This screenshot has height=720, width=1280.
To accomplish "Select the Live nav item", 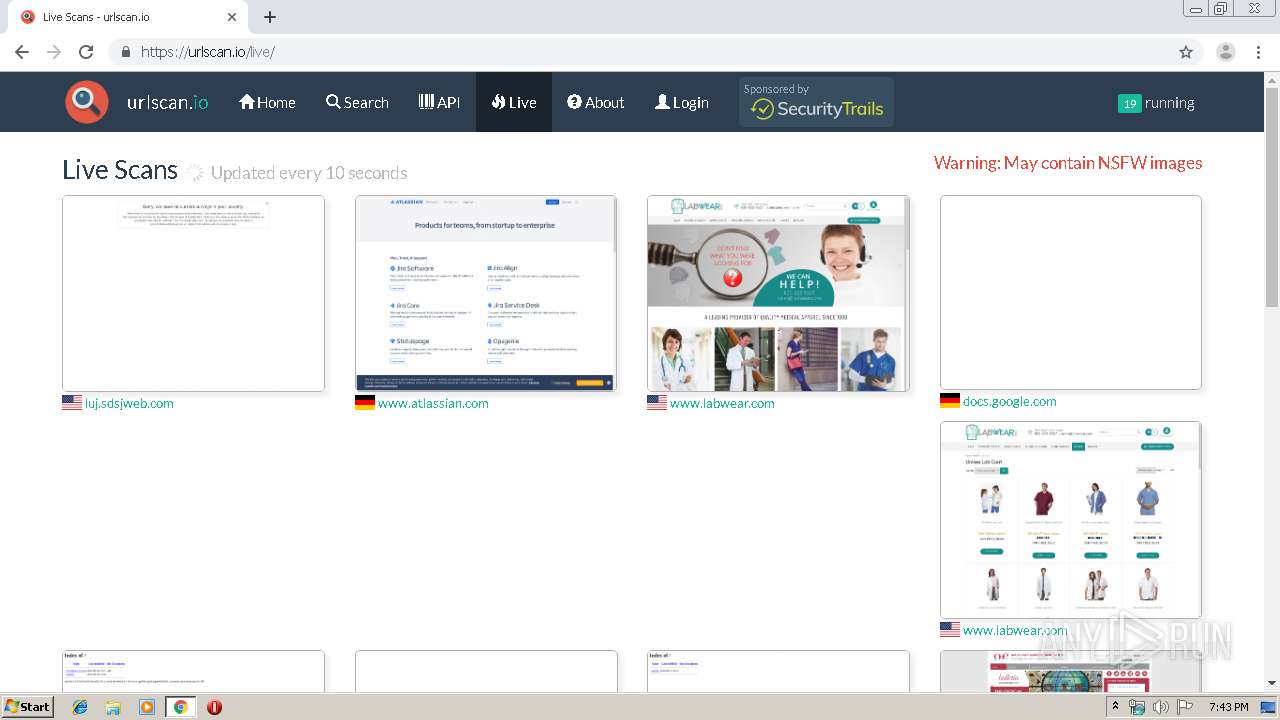I will click(514, 102).
